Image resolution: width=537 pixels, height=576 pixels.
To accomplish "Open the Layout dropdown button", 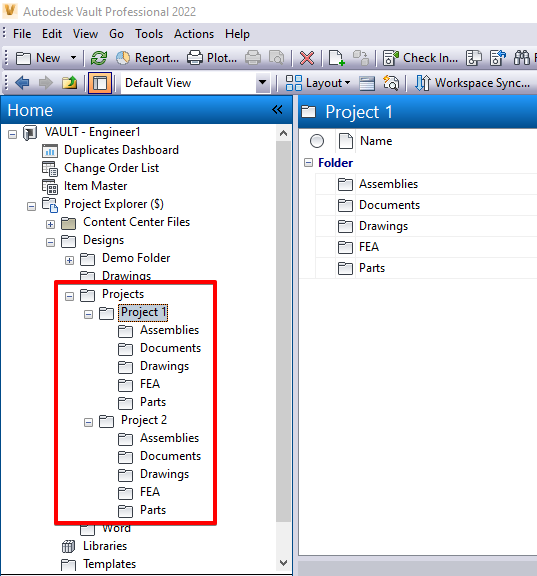I will 318,83.
